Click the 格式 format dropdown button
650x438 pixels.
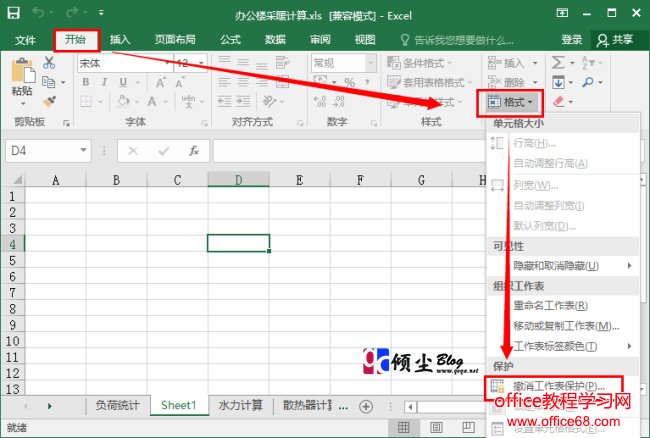[510, 102]
